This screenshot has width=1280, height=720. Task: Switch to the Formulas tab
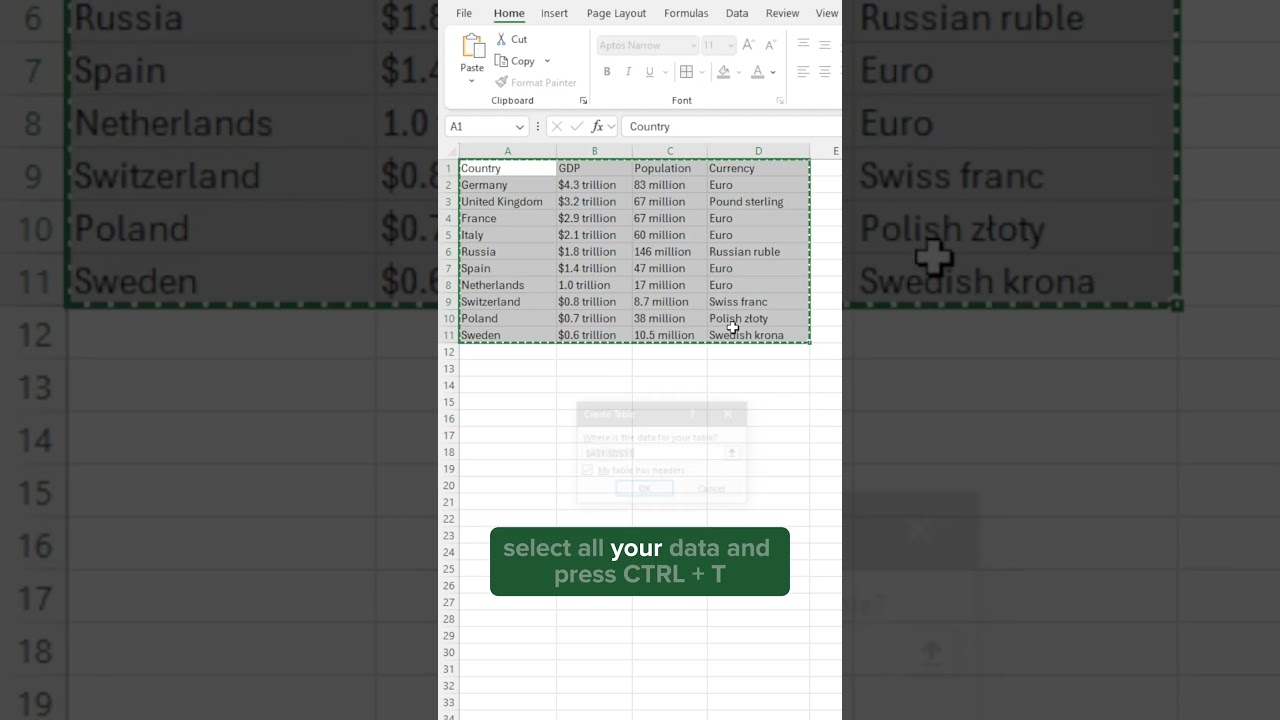[x=686, y=13]
